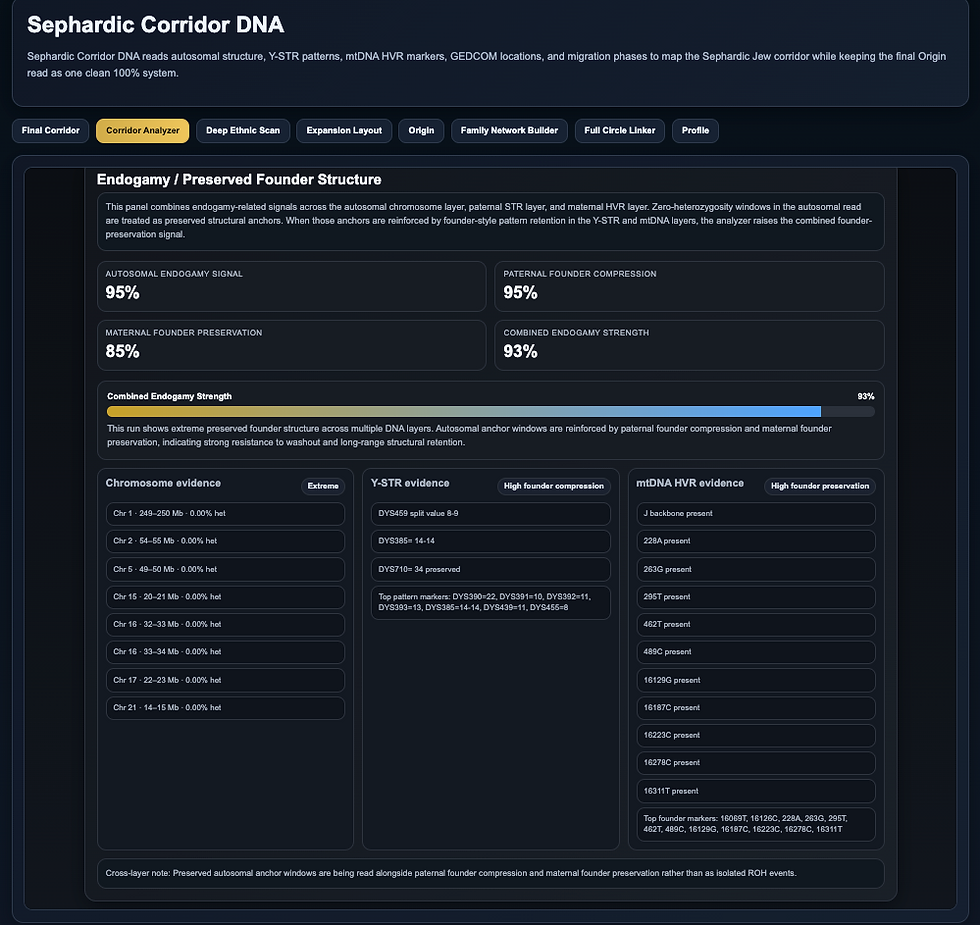Open the Profile tab
This screenshot has width=980, height=925.
click(x=696, y=131)
